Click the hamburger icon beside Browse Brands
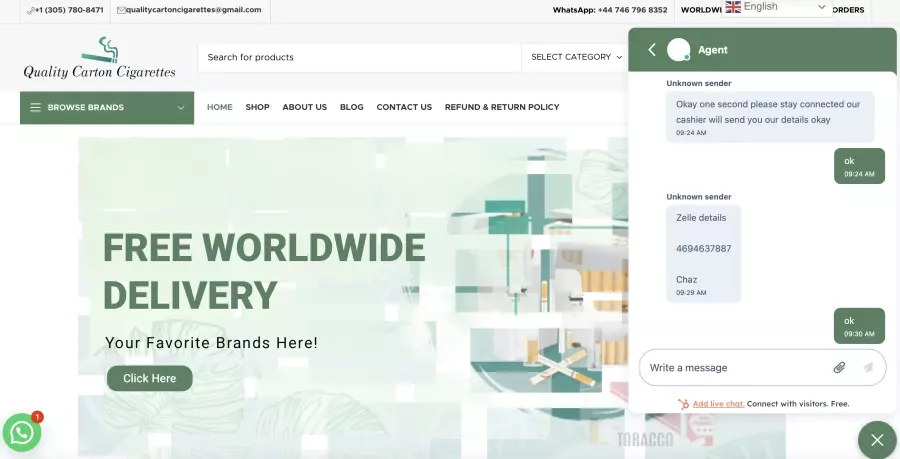Image resolution: width=900 pixels, height=459 pixels. click(36, 108)
